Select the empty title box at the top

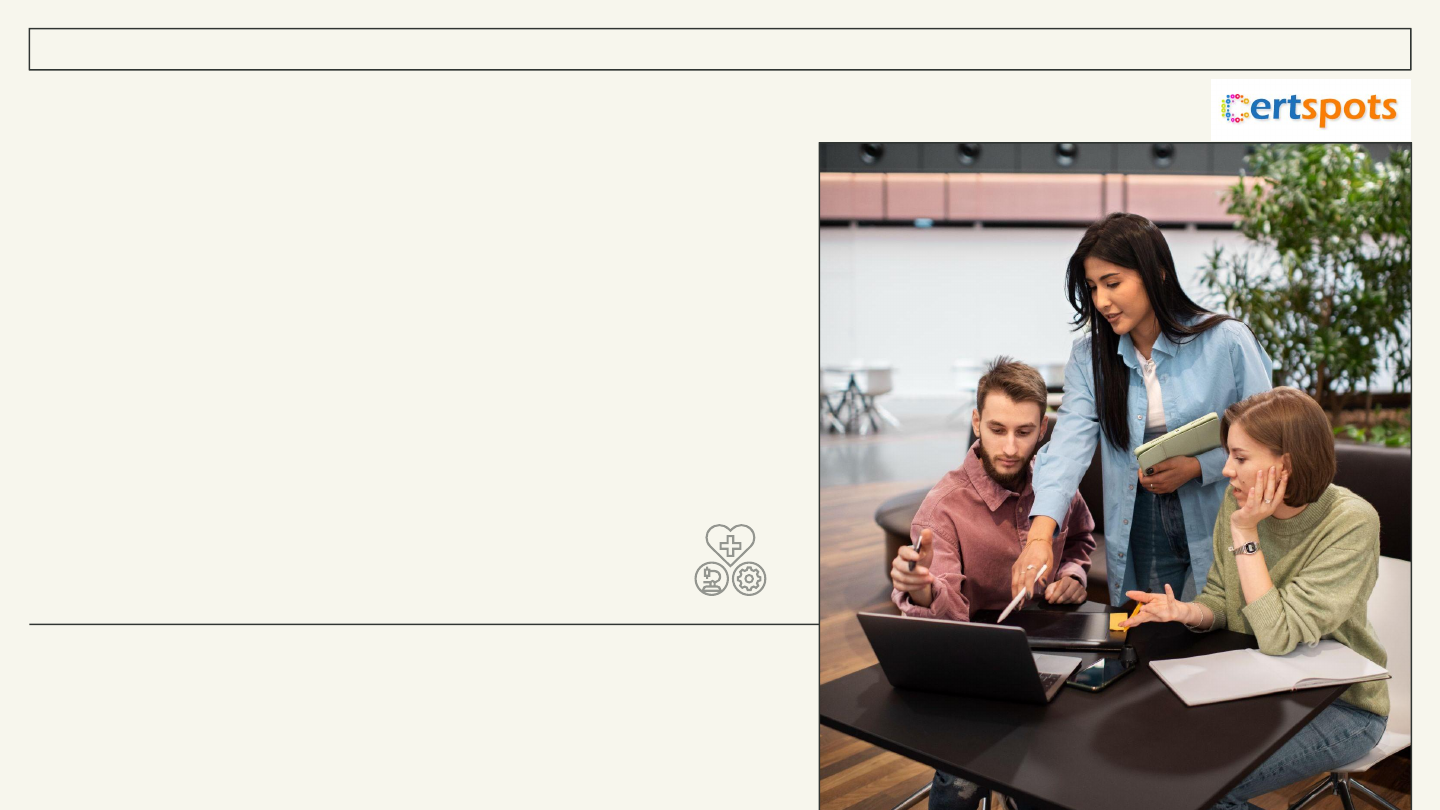[x=720, y=49]
